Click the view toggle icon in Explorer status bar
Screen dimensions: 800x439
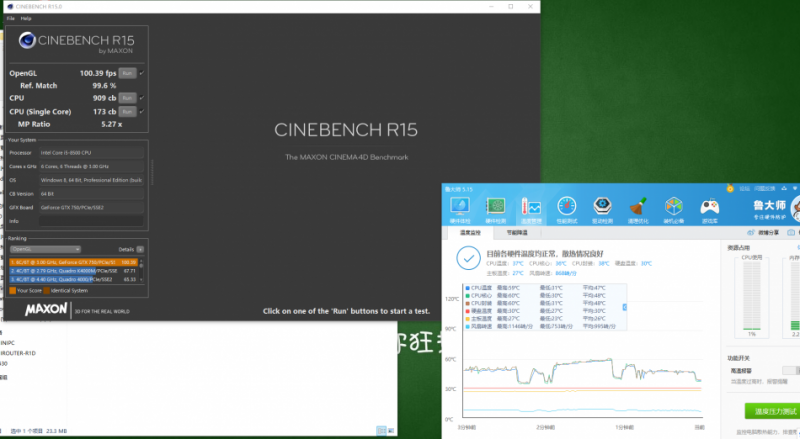tap(381, 431)
